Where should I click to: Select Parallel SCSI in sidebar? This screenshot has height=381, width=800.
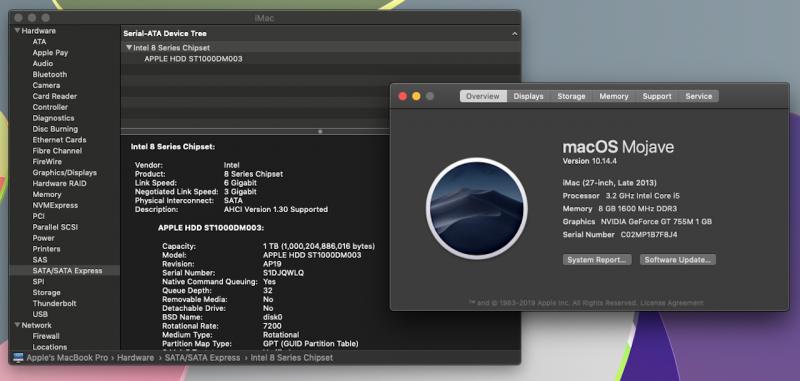(55, 227)
